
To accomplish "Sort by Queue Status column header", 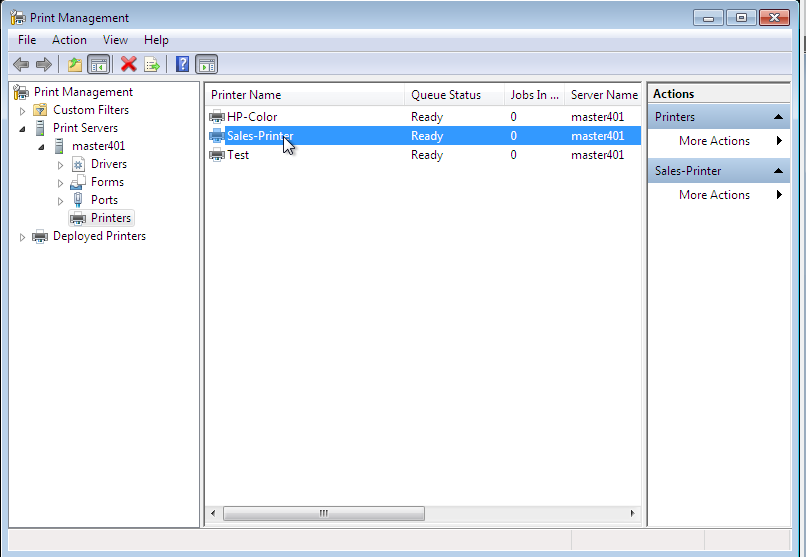I will (454, 95).
